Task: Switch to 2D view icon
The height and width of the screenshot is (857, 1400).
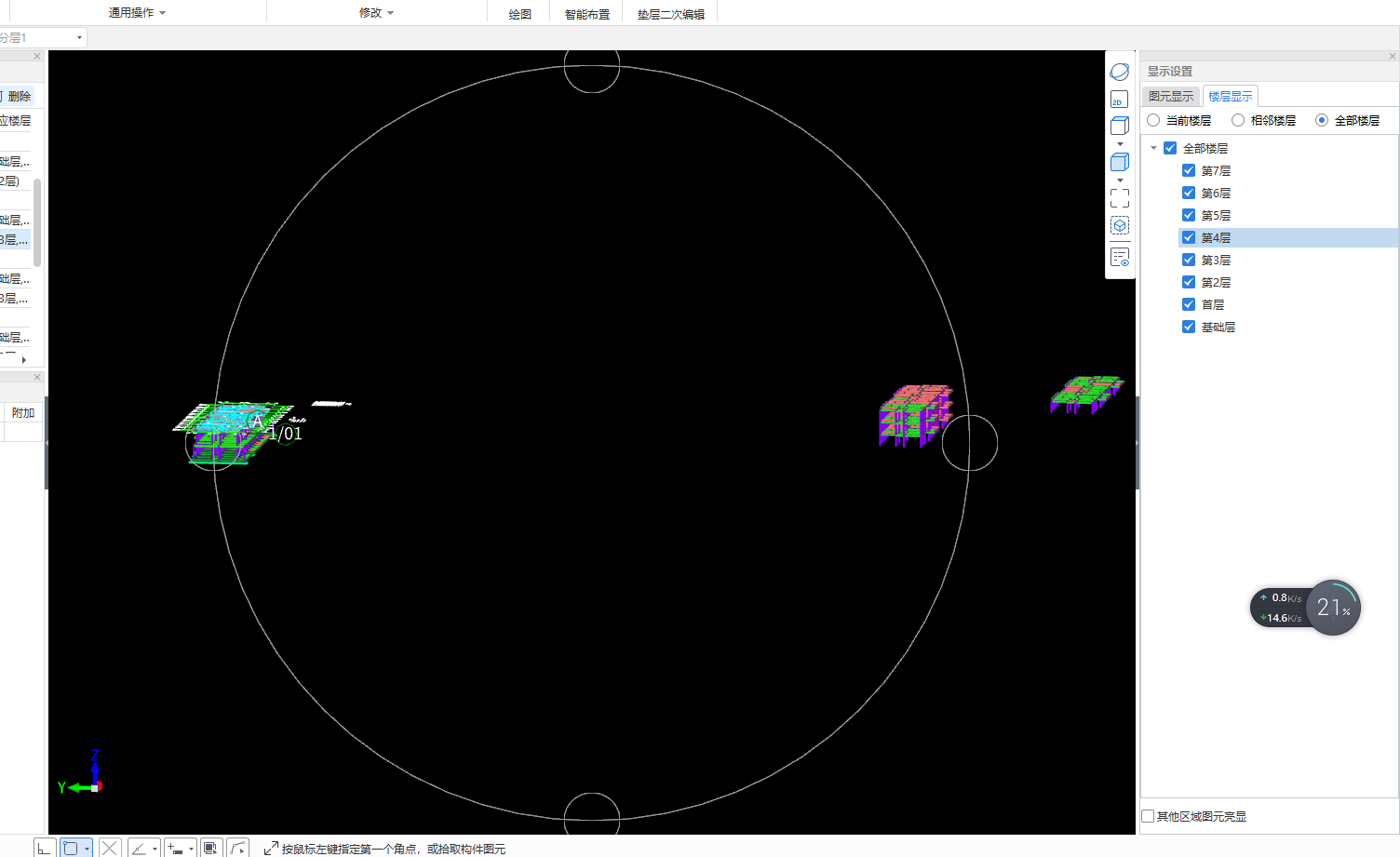Action: (1120, 100)
